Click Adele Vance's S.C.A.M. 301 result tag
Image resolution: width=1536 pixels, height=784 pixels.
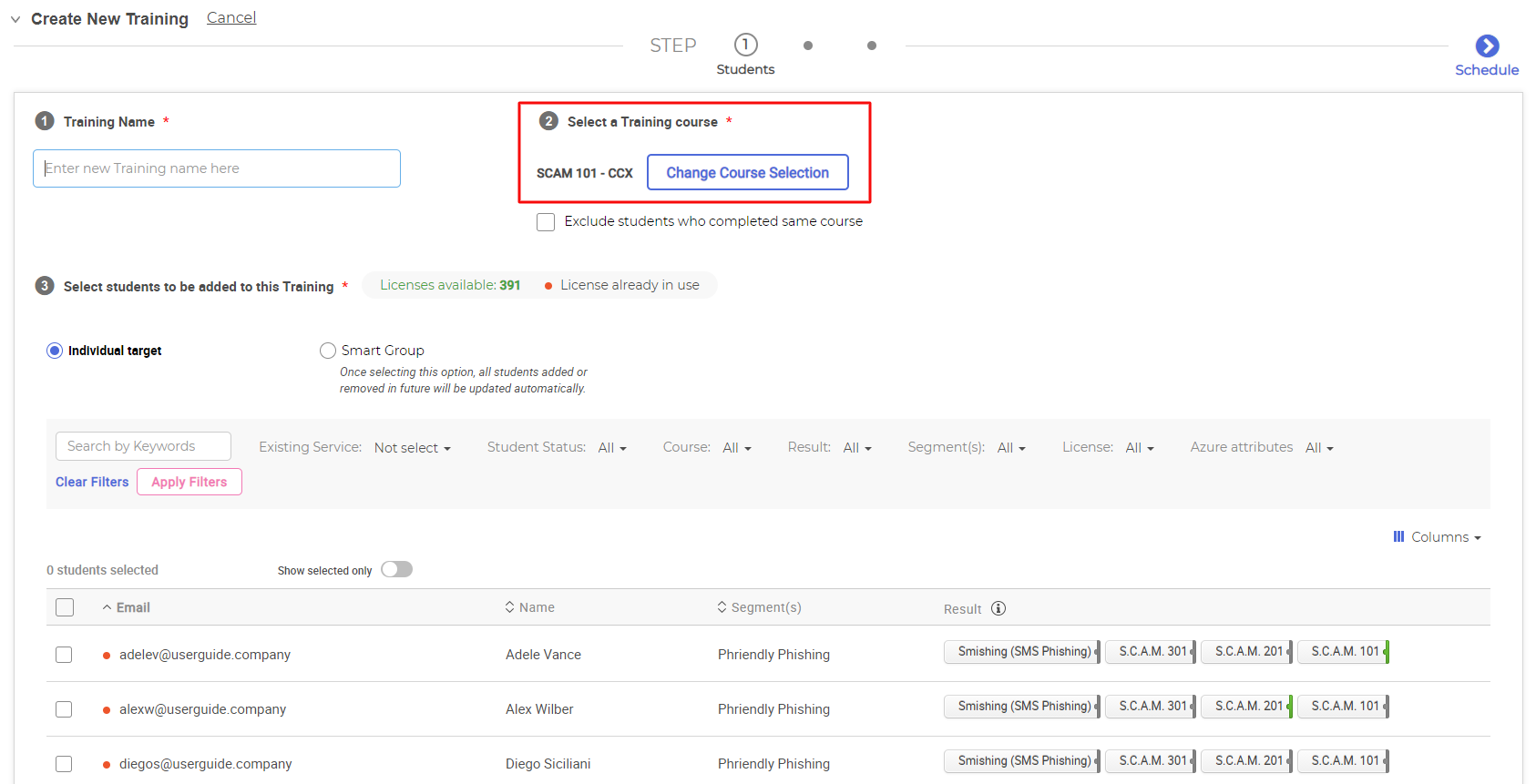point(1151,652)
